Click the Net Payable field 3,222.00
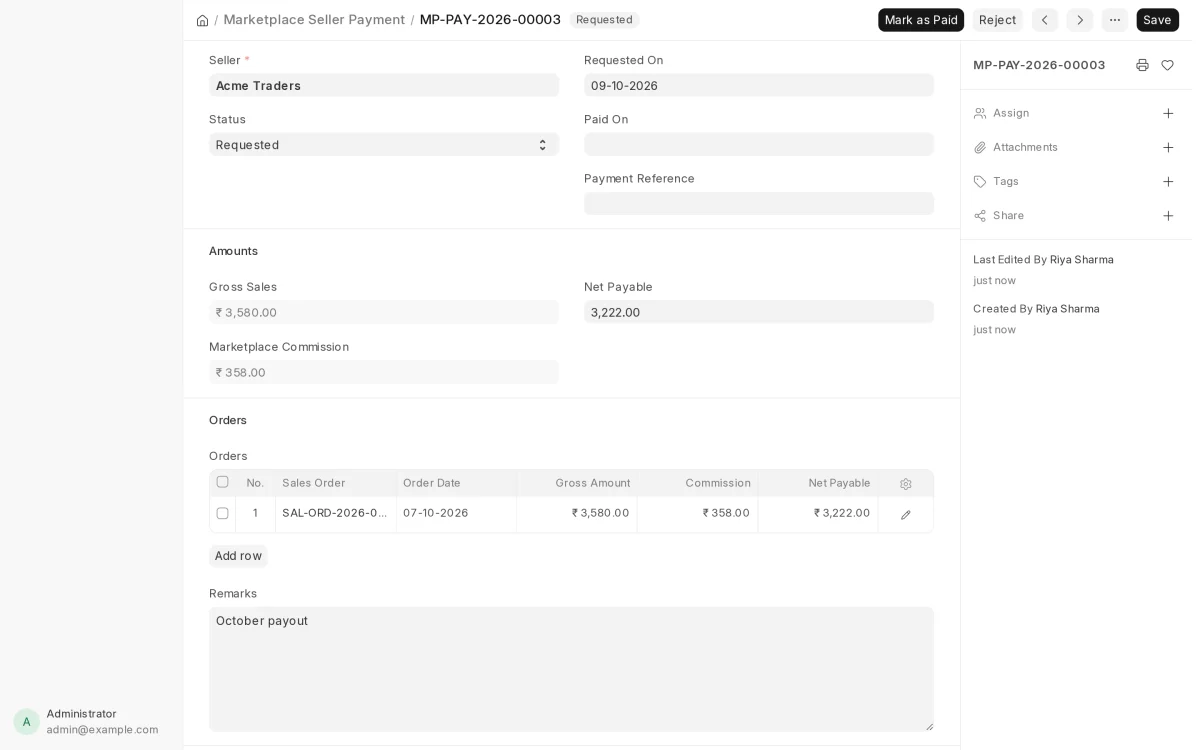This screenshot has width=1200, height=750. (x=759, y=312)
